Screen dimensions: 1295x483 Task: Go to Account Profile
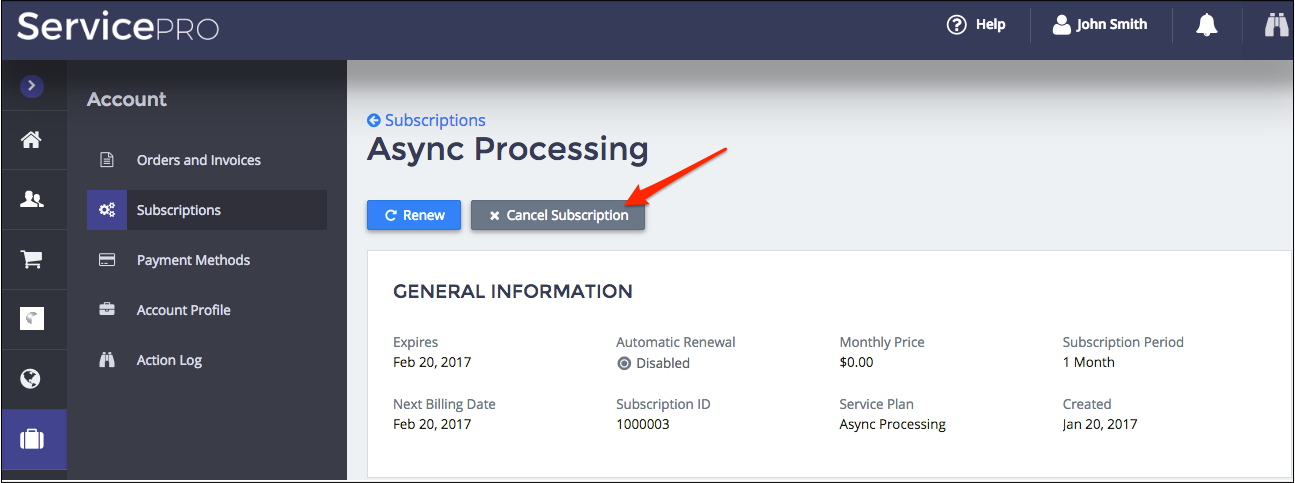[x=183, y=310]
